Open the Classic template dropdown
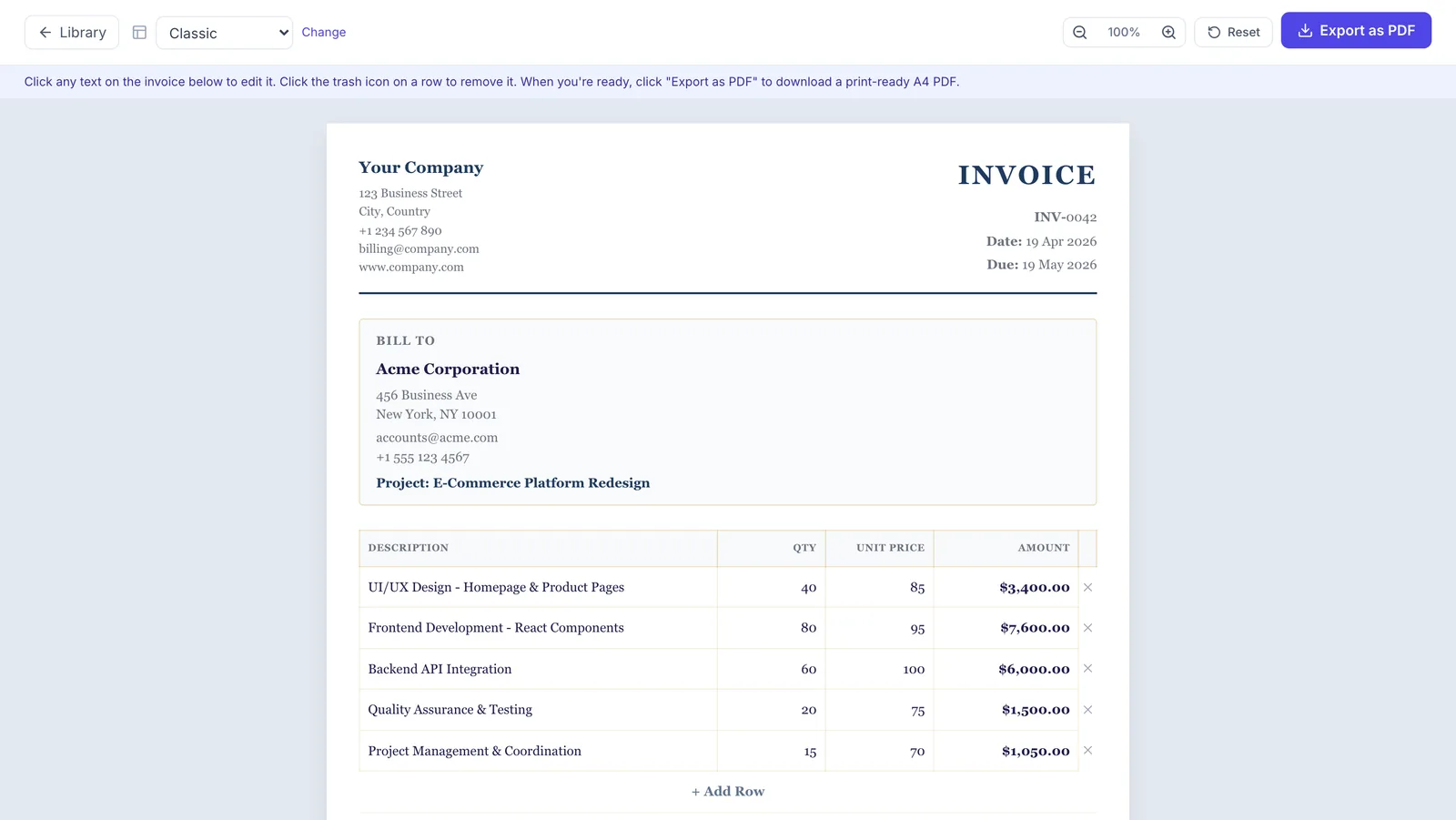 [x=224, y=32]
